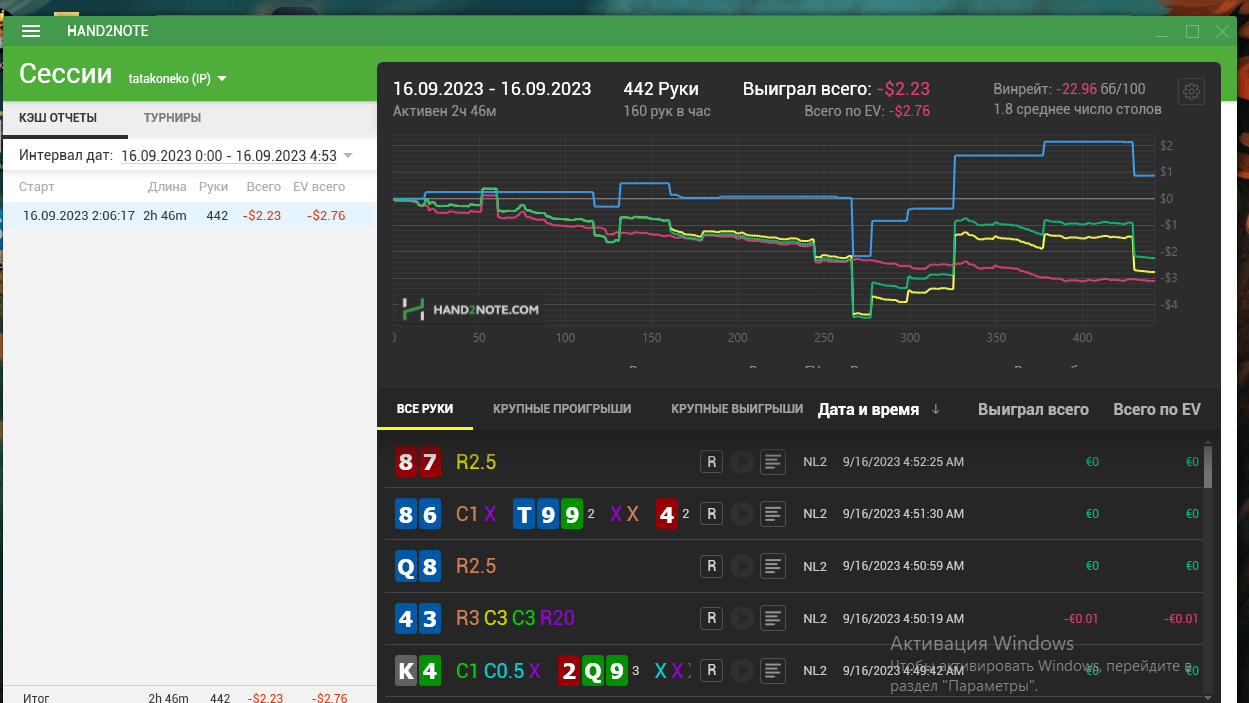This screenshot has height=703, width=1249.
Task: Open hand text for the Q8 hand
Action: click(772, 566)
